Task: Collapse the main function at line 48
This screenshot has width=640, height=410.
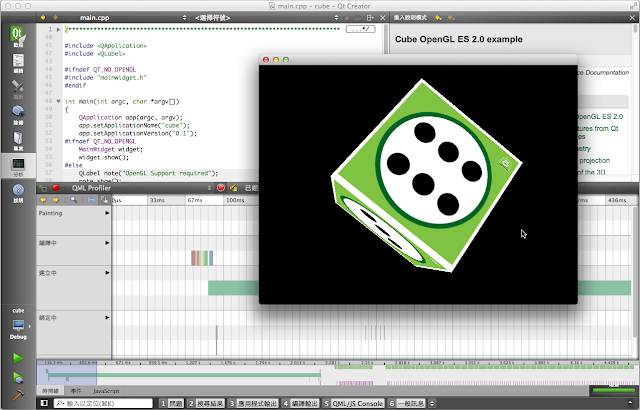Action: click(x=58, y=101)
